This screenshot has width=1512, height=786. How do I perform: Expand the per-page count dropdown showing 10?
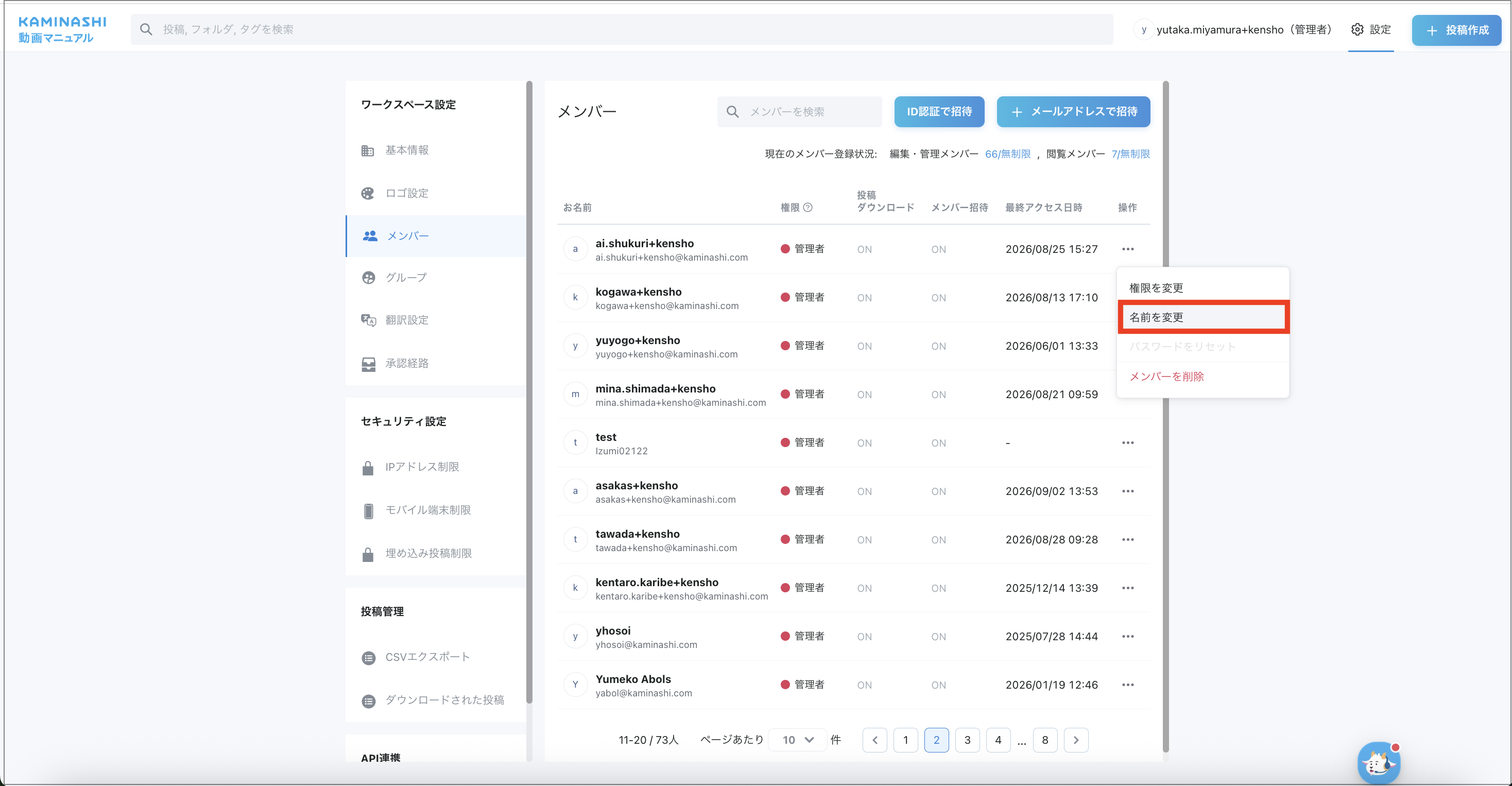pyautogui.click(x=798, y=740)
